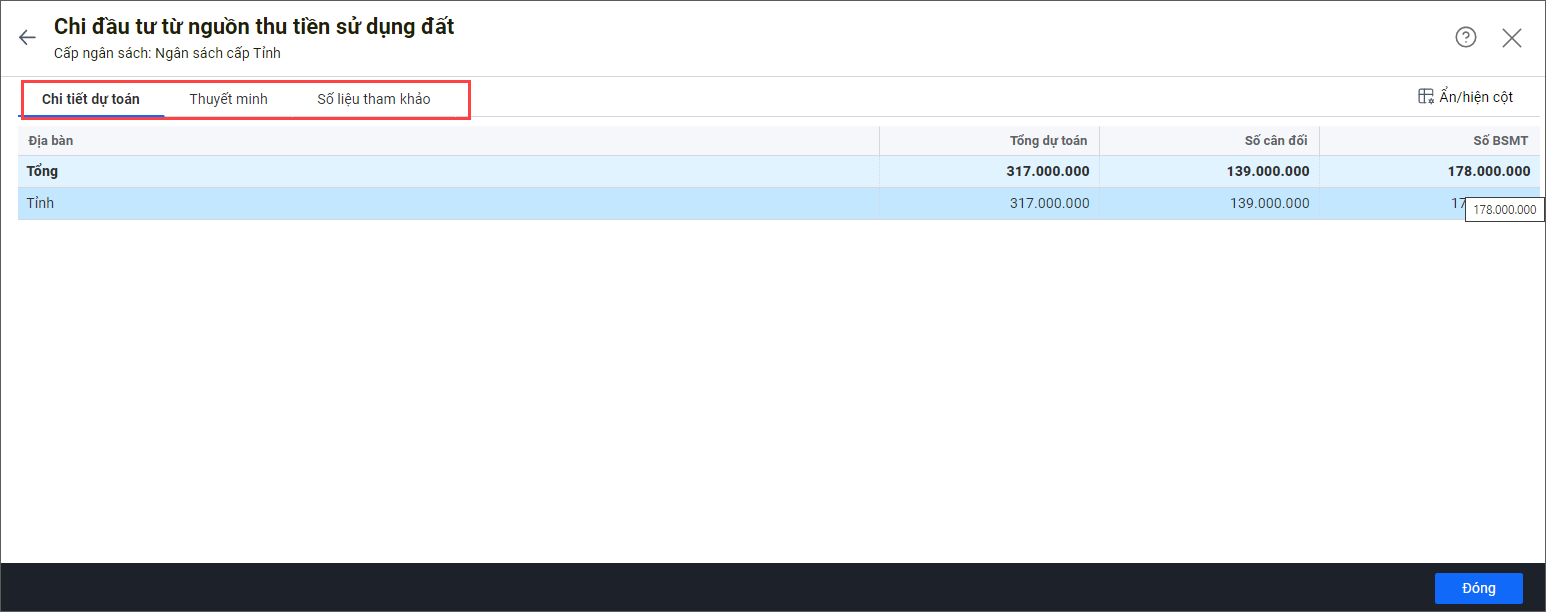Close the dialog with the X icon
1546x612 pixels.
(x=1511, y=38)
